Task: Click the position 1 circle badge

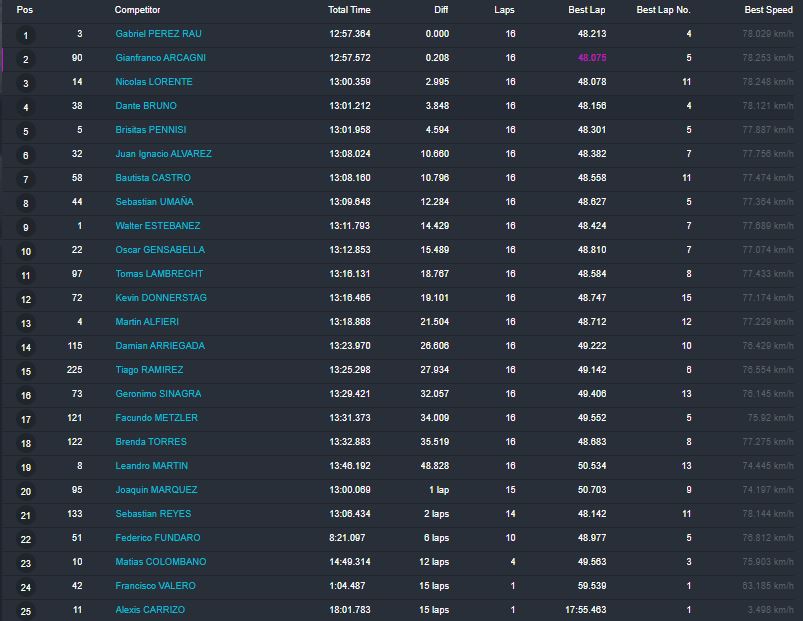Action: point(26,35)
